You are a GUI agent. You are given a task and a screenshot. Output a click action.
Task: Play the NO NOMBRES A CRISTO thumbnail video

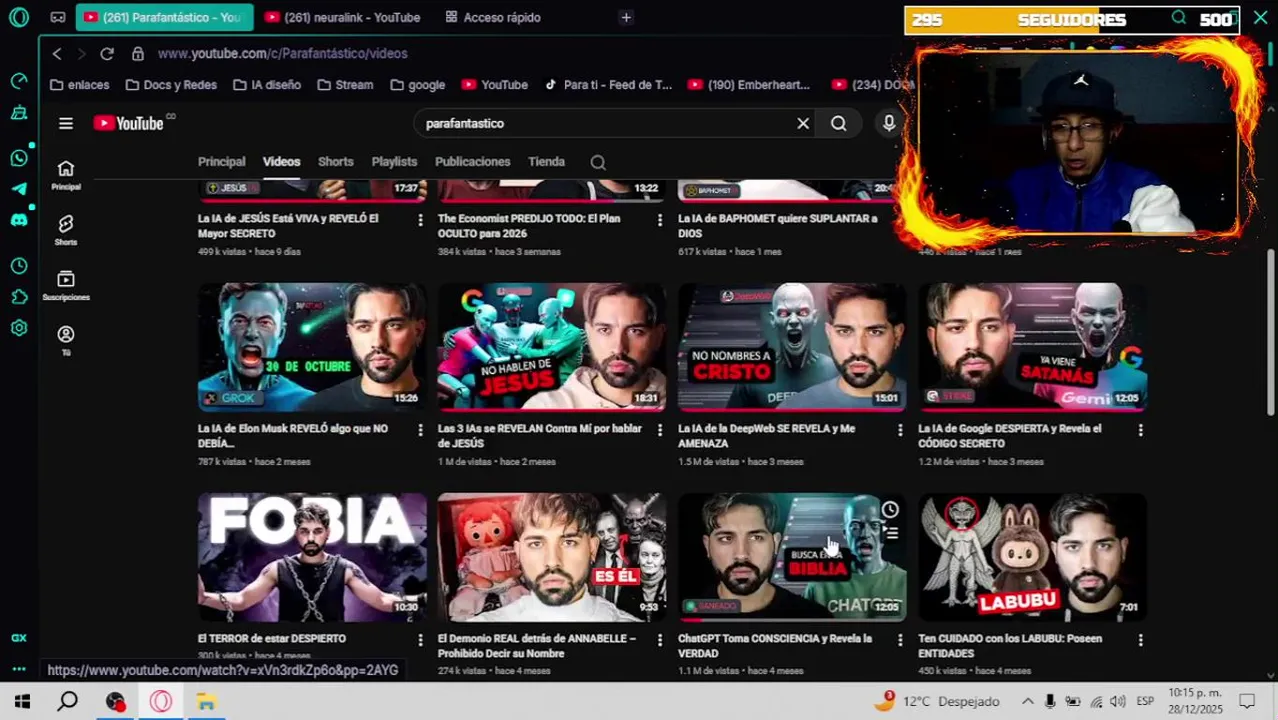(792, 347)
